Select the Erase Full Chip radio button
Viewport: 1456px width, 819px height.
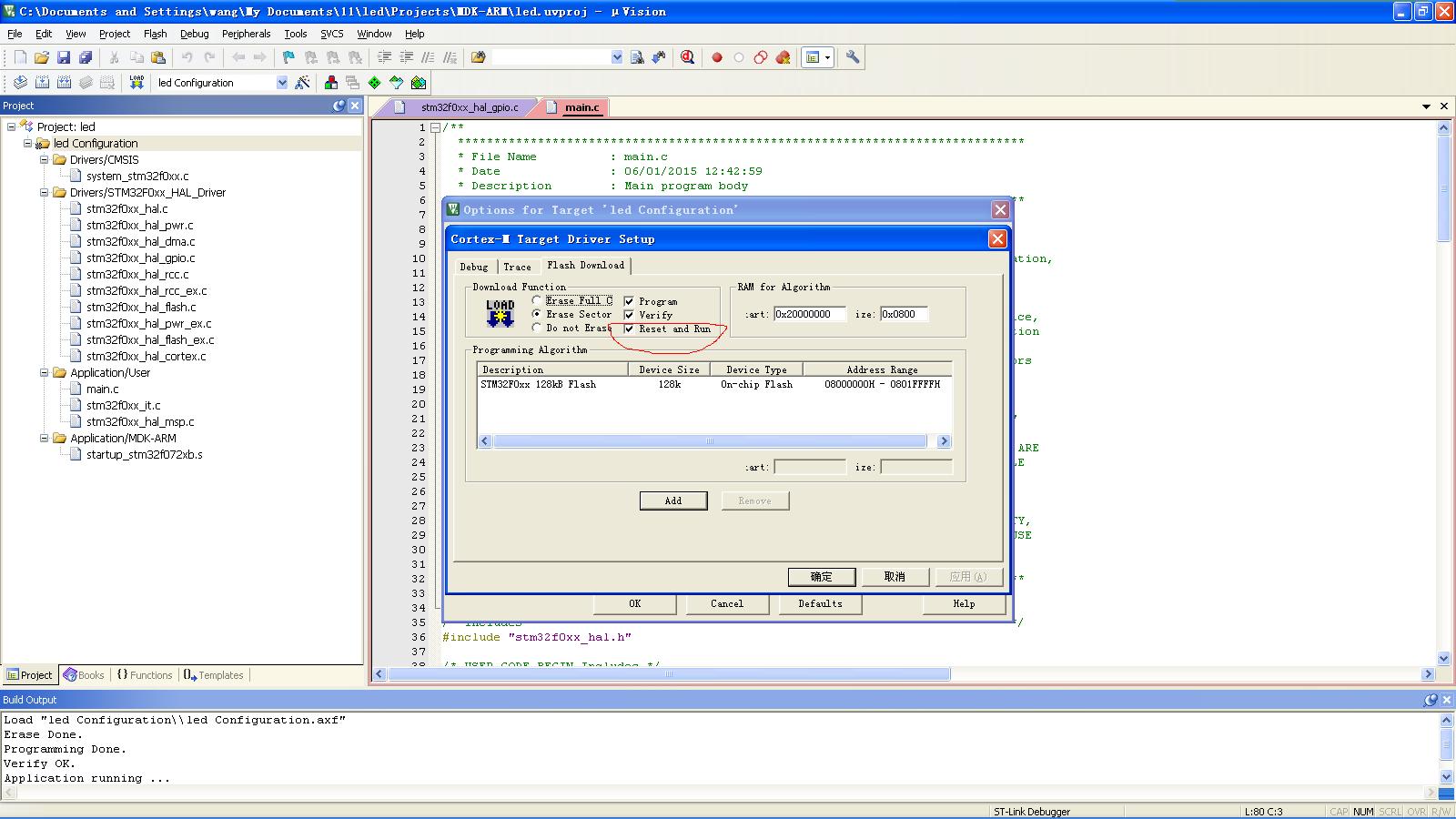537,300
